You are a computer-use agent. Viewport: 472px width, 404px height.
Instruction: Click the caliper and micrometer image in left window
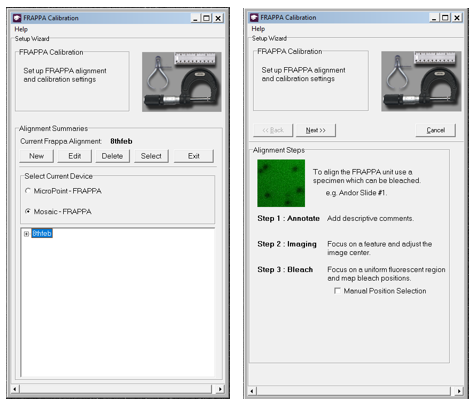point(182,82)
